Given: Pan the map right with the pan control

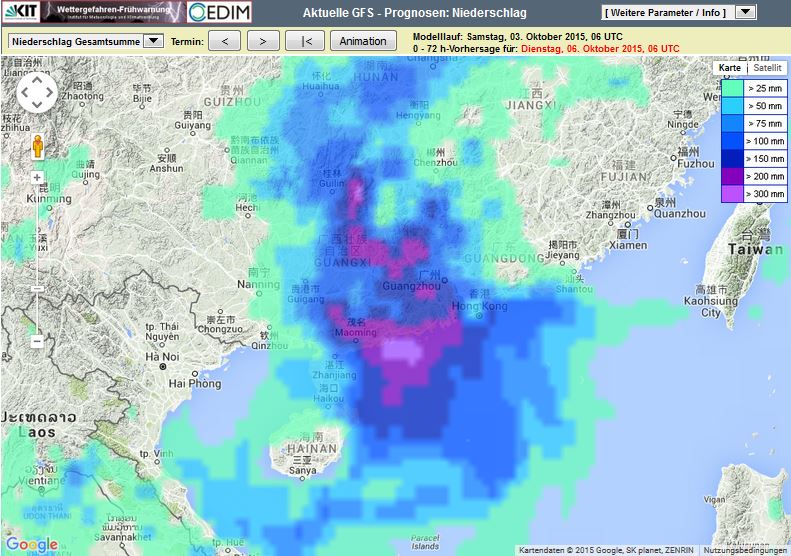Looking at the screenshot, I should [x=50, y=92].
